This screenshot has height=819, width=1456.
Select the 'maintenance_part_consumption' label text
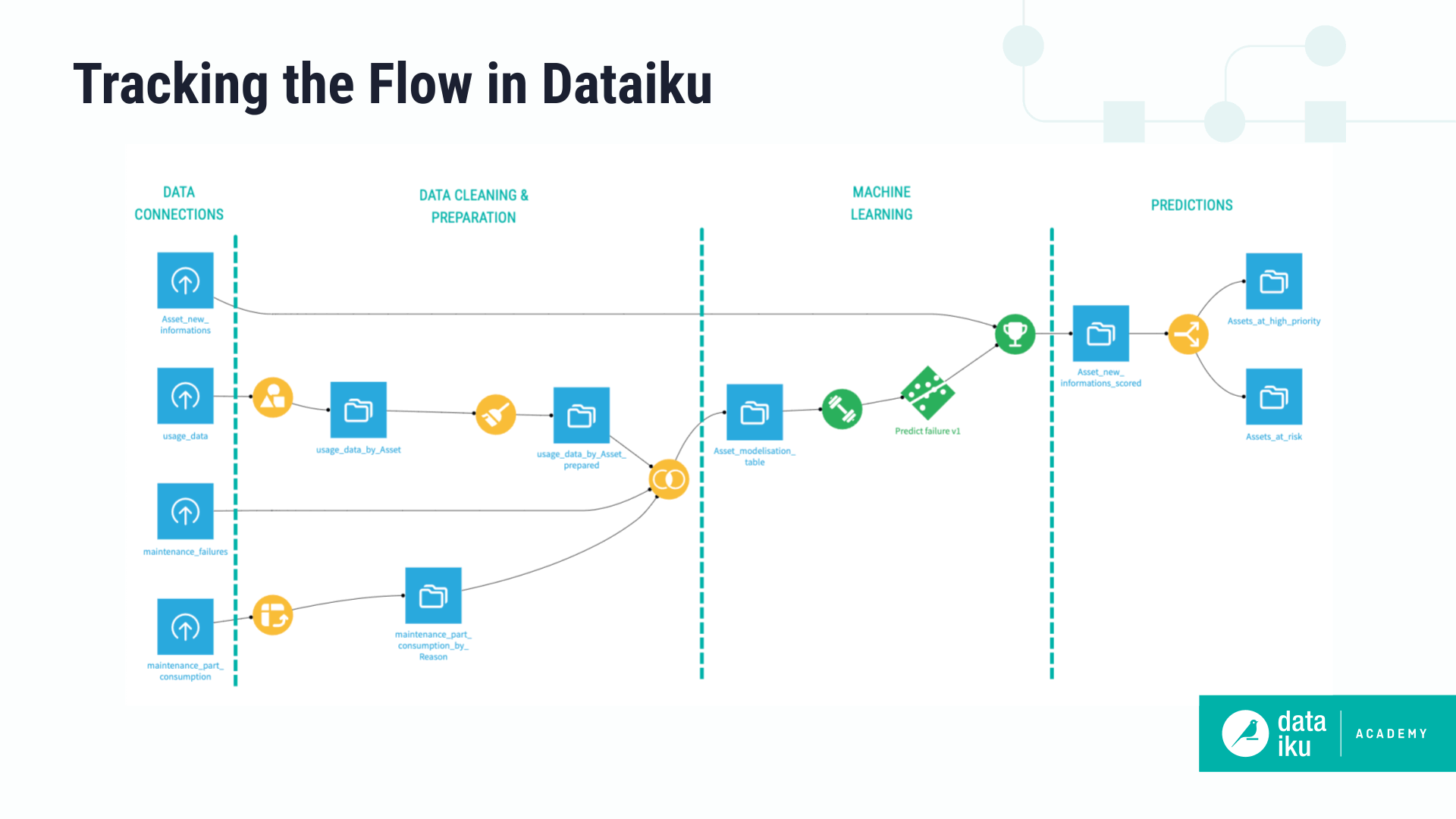[x=185, y=671]
